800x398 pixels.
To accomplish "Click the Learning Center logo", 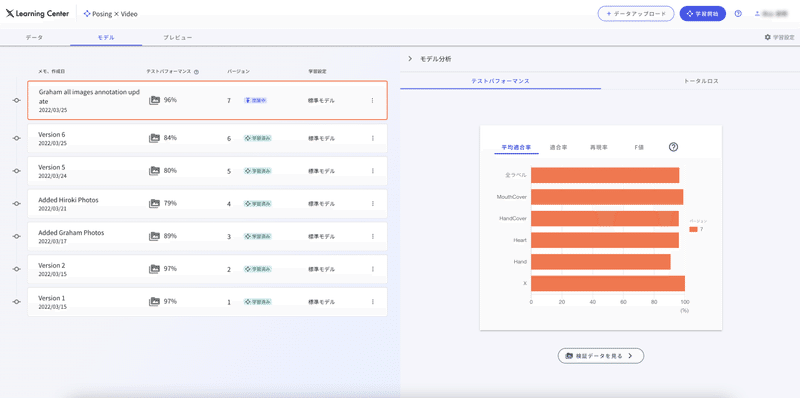I will pyautogui.click(x=37, y=14).
